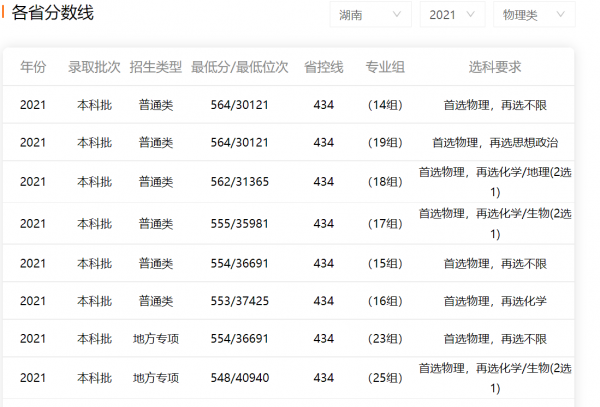Click the 各省分数线 section heading
This screenshot has height=407, width=600.
[x=52, y=13]
